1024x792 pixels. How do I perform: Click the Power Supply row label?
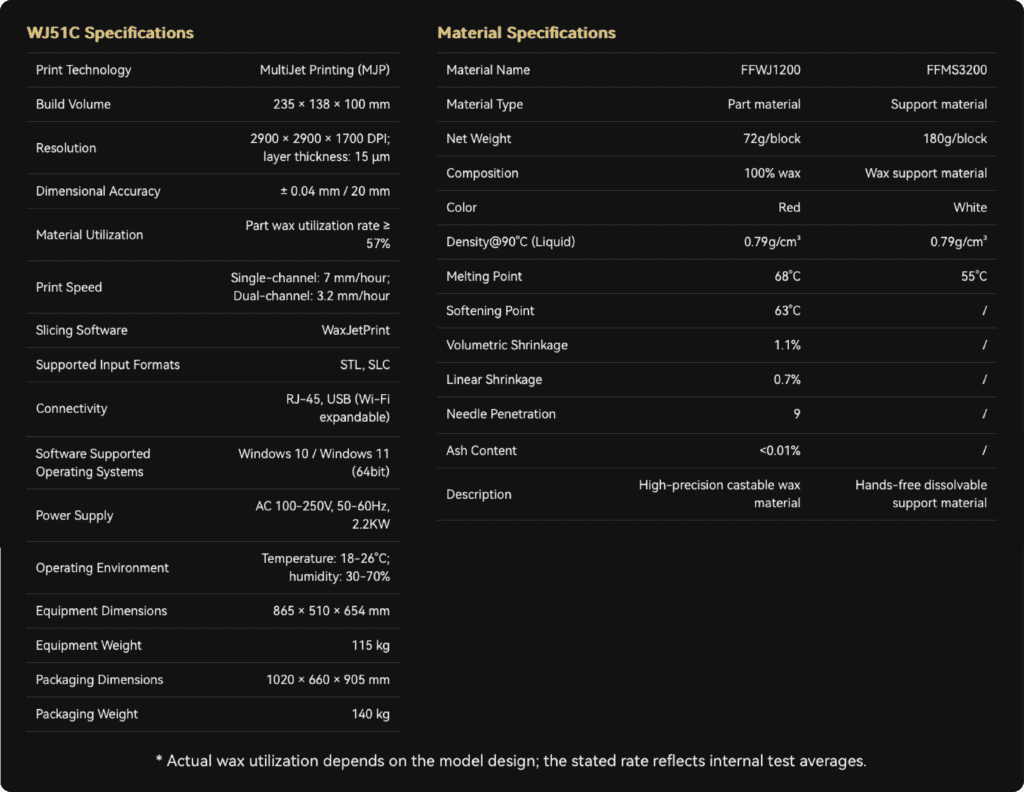tap(74, 516)
